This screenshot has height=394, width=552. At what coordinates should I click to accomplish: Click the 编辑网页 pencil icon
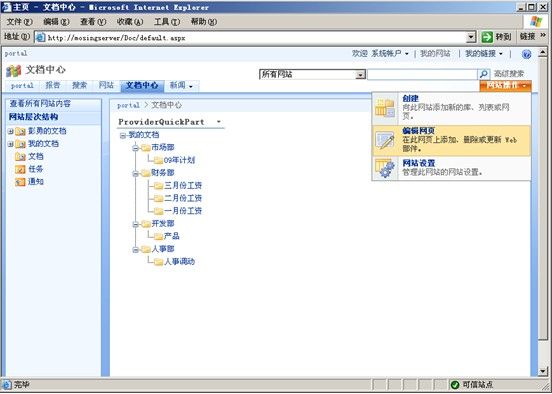[384, 140]
